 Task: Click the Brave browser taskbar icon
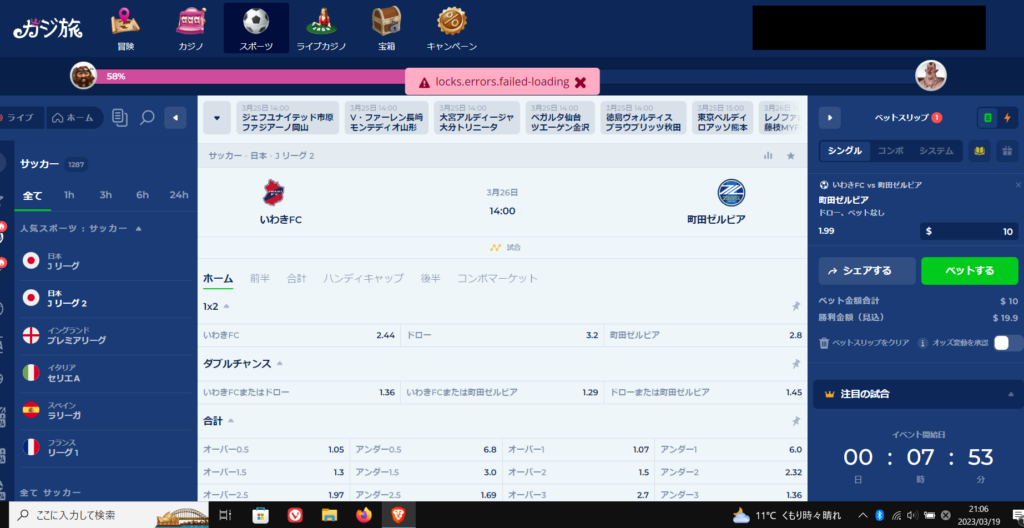398,515
